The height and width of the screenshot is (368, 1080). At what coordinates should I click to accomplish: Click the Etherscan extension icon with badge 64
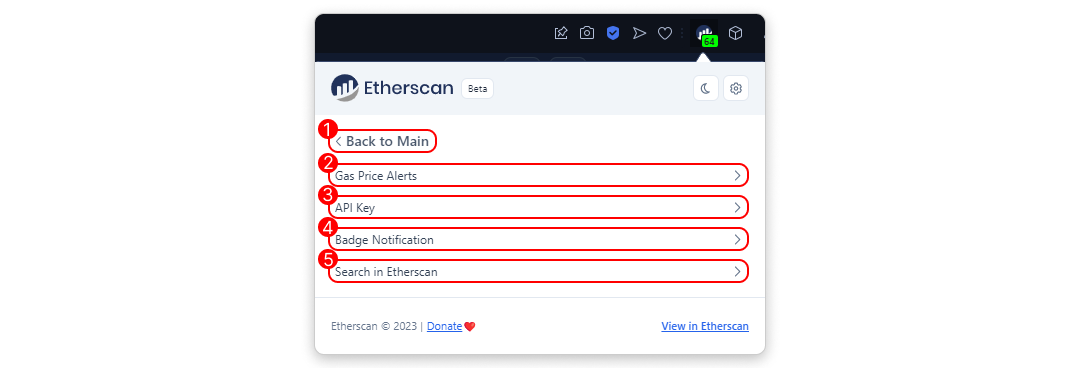pos(705,34)
